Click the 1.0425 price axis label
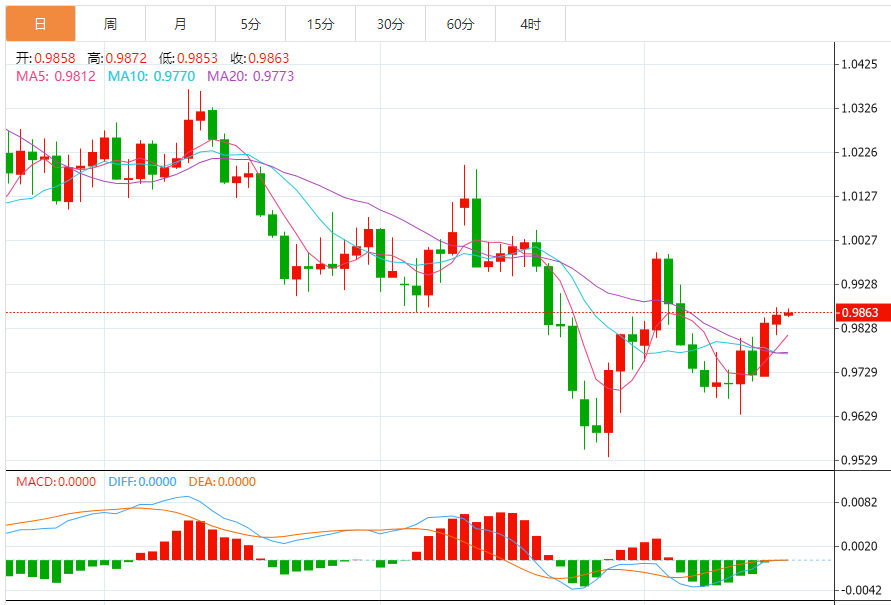Image resolution: width=891 pixels, height=605 pixels. (860, 64)
